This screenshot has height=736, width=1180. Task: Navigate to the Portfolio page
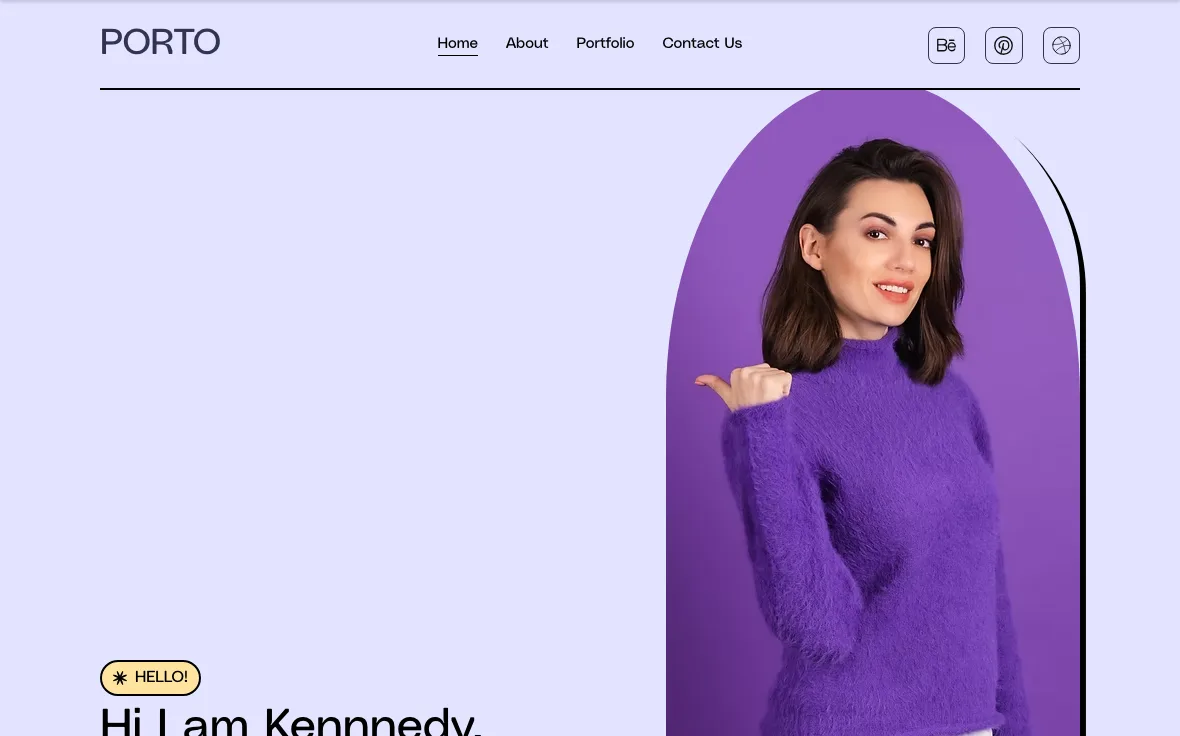point(605,43)
